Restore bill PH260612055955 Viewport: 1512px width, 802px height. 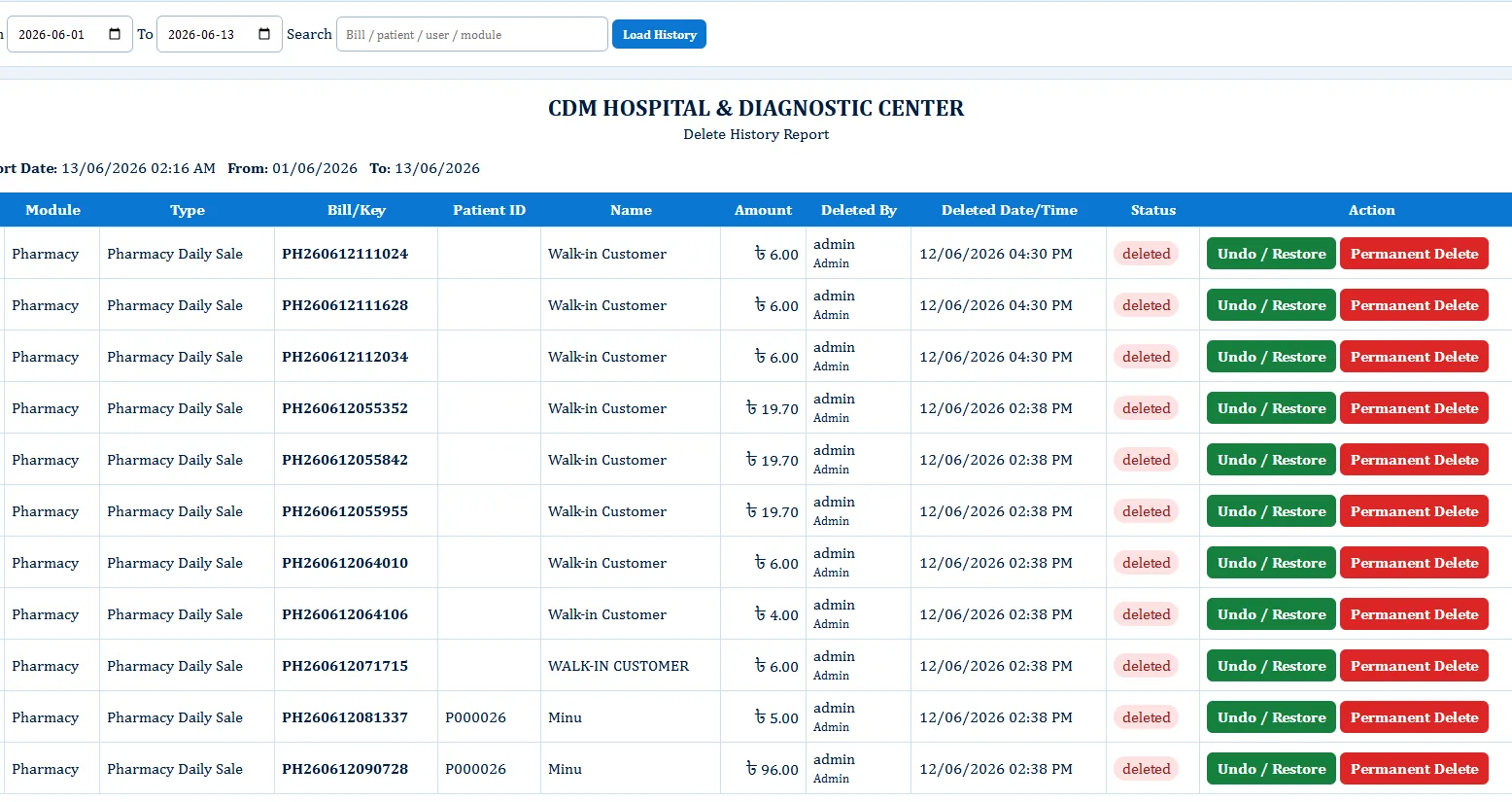1271,511
